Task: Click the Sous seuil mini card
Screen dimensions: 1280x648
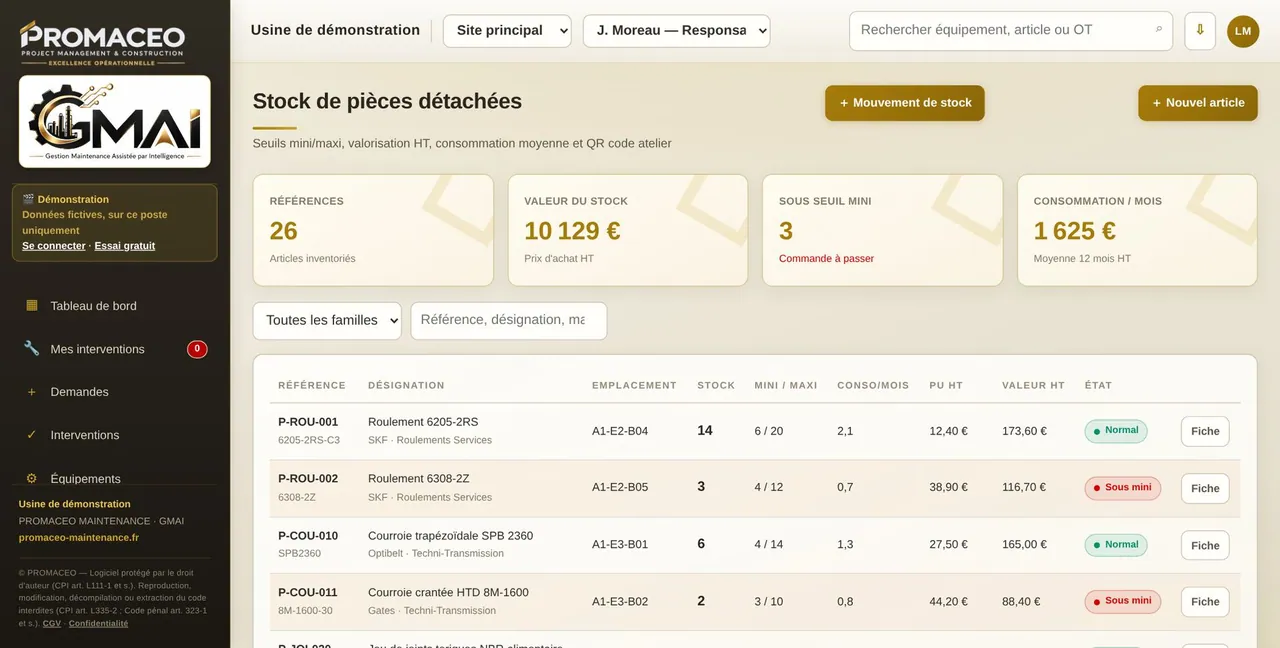Action: pyautogui.click(x=883, y=231)
